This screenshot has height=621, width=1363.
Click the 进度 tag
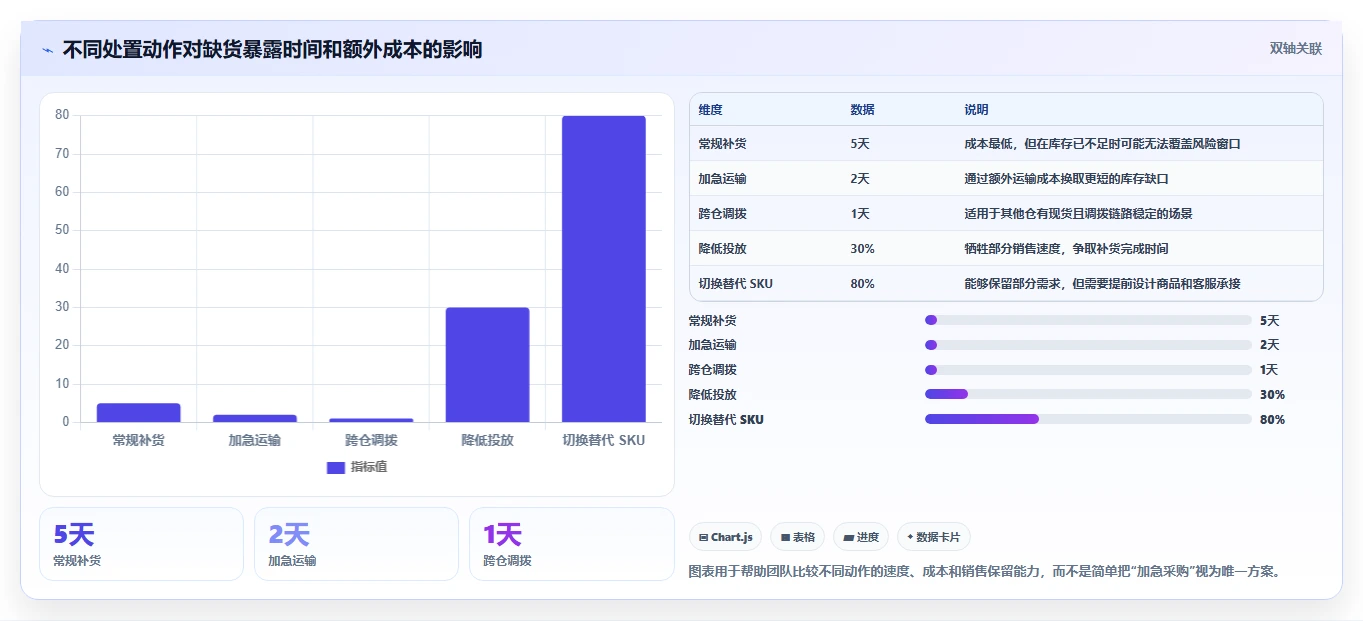point(860,537)
